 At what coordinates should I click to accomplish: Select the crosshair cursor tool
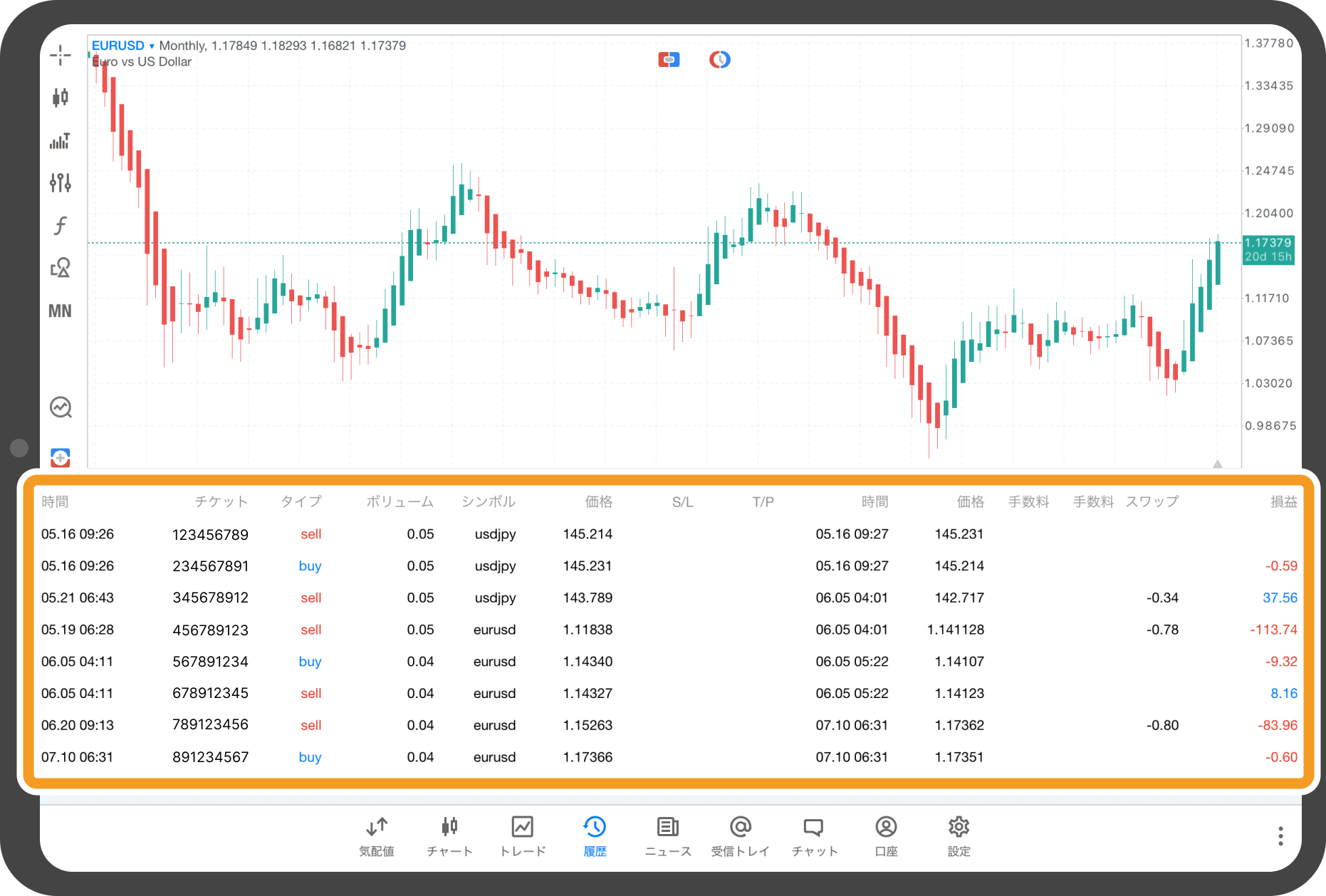(61, 55)
